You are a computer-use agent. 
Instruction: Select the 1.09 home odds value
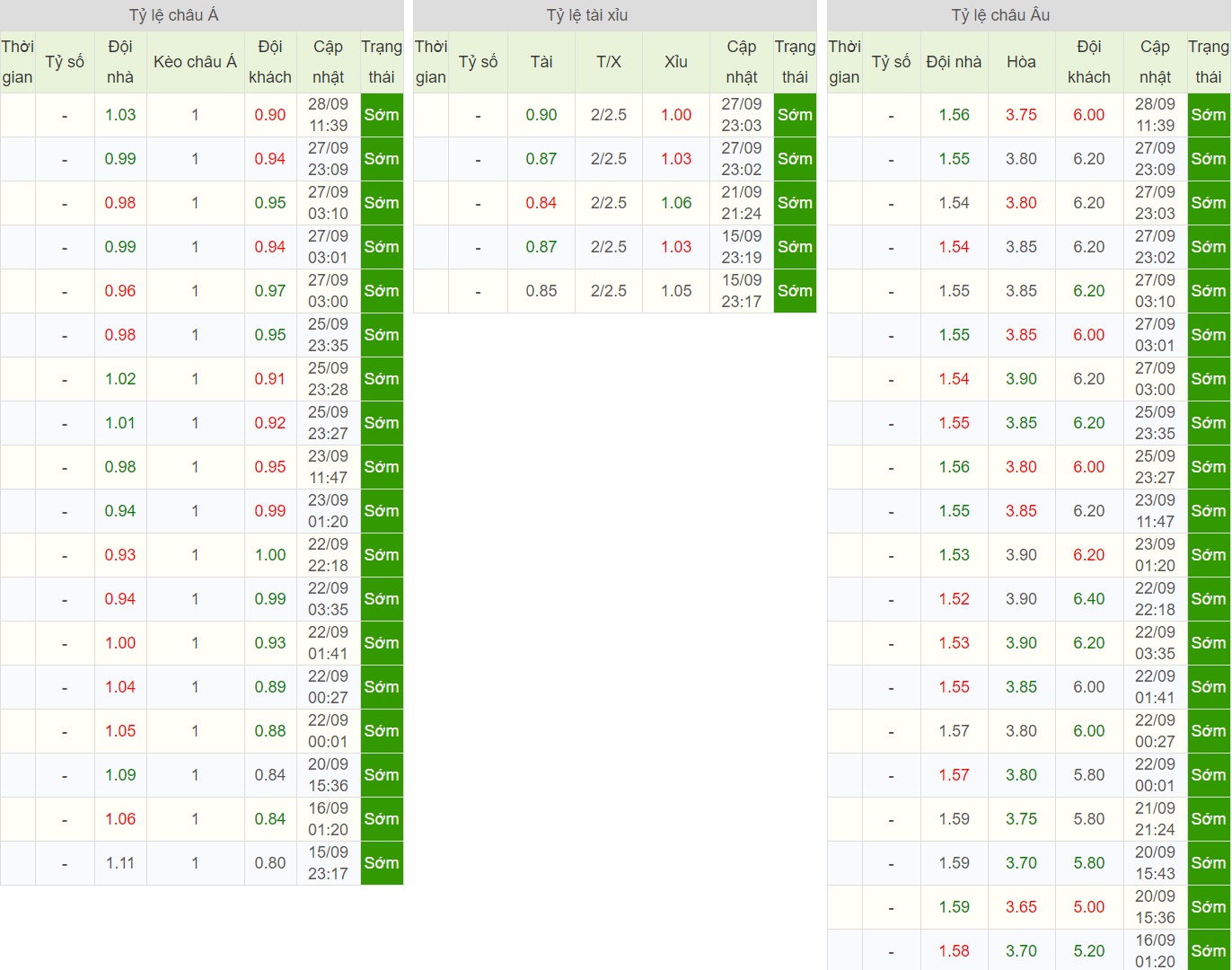pyautogui.click(x=120, y=775)
